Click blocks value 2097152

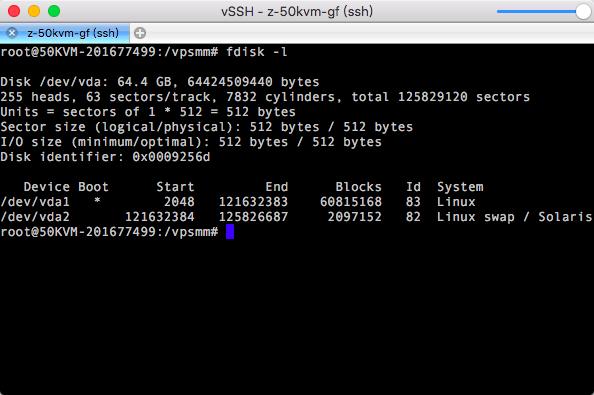pos(355,217)
